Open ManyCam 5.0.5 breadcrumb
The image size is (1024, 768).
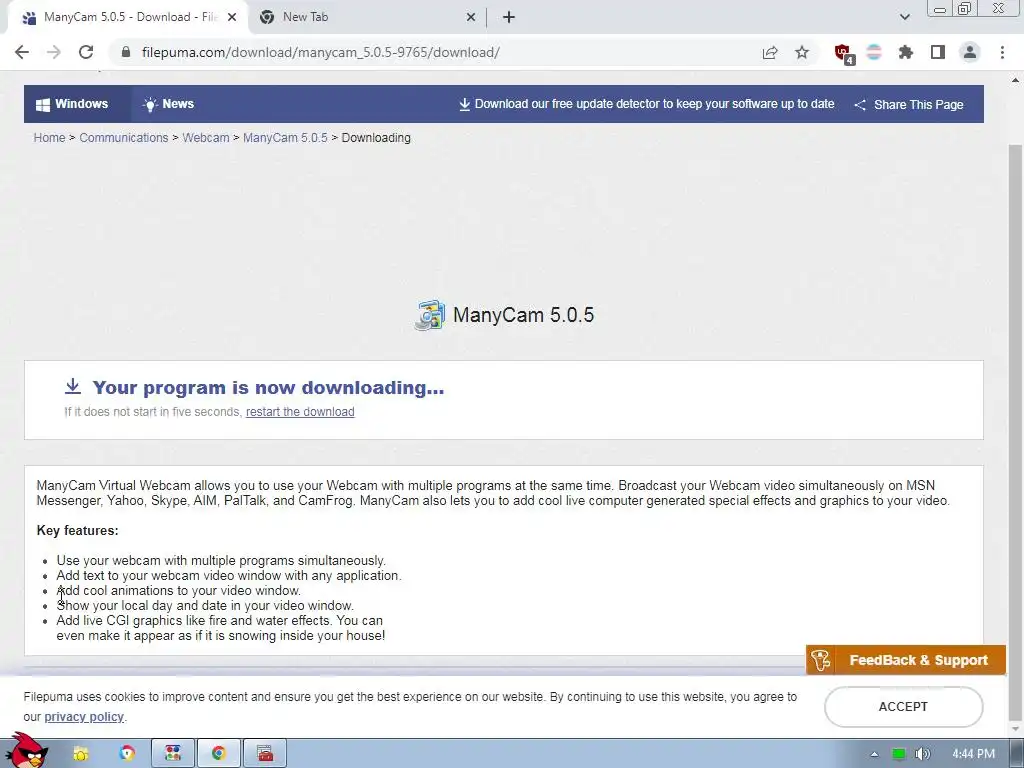[x=285, y=138]
